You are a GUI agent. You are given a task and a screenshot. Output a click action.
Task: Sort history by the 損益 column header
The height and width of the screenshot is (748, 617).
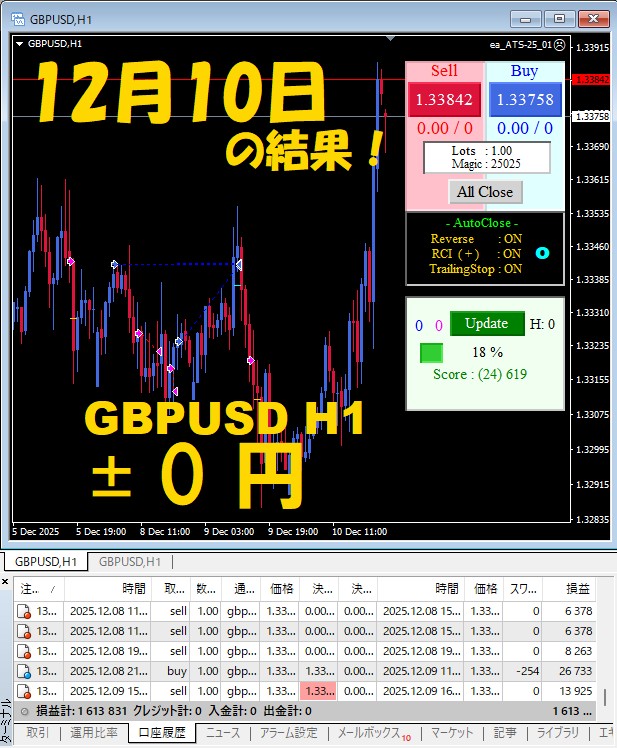click(569, 589)
